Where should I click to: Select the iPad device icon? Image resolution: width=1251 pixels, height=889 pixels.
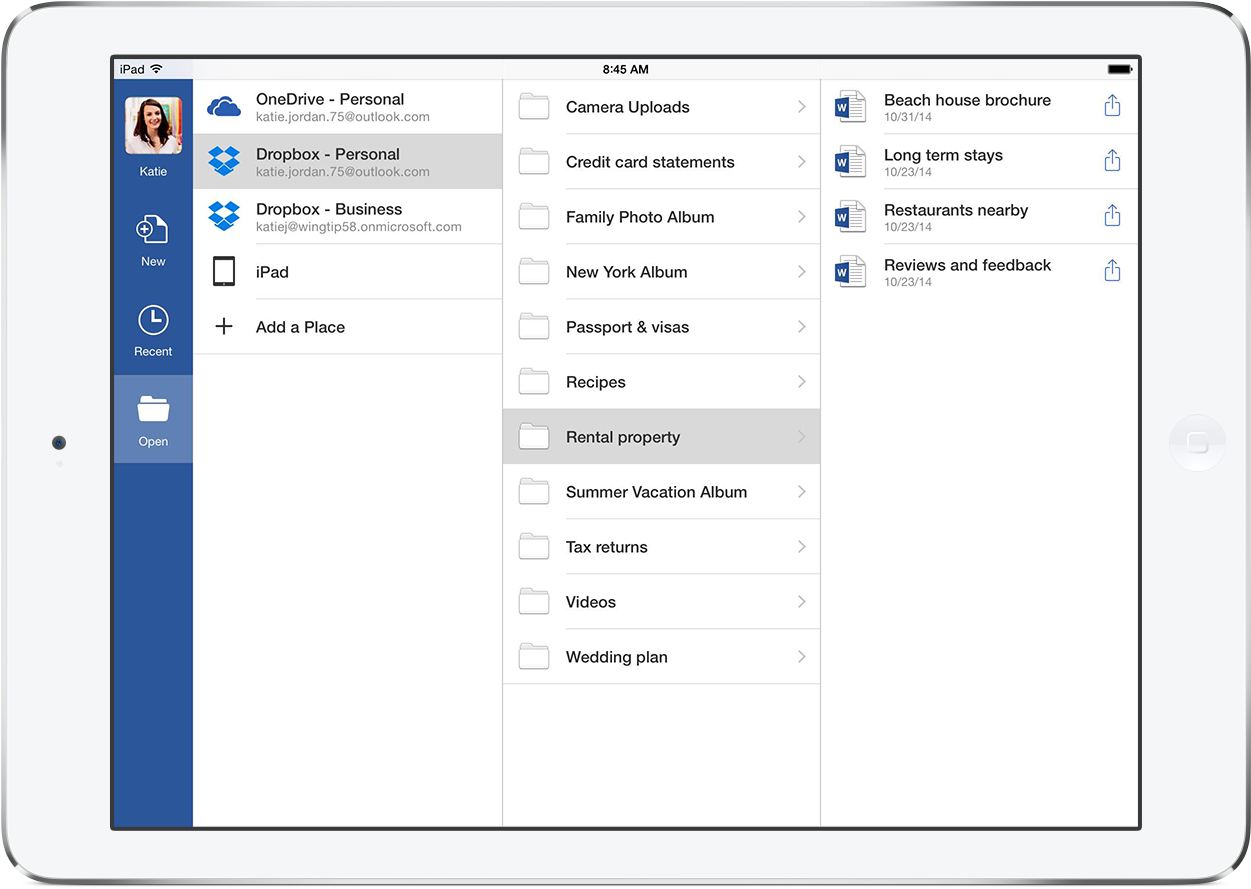click(224, 272)
